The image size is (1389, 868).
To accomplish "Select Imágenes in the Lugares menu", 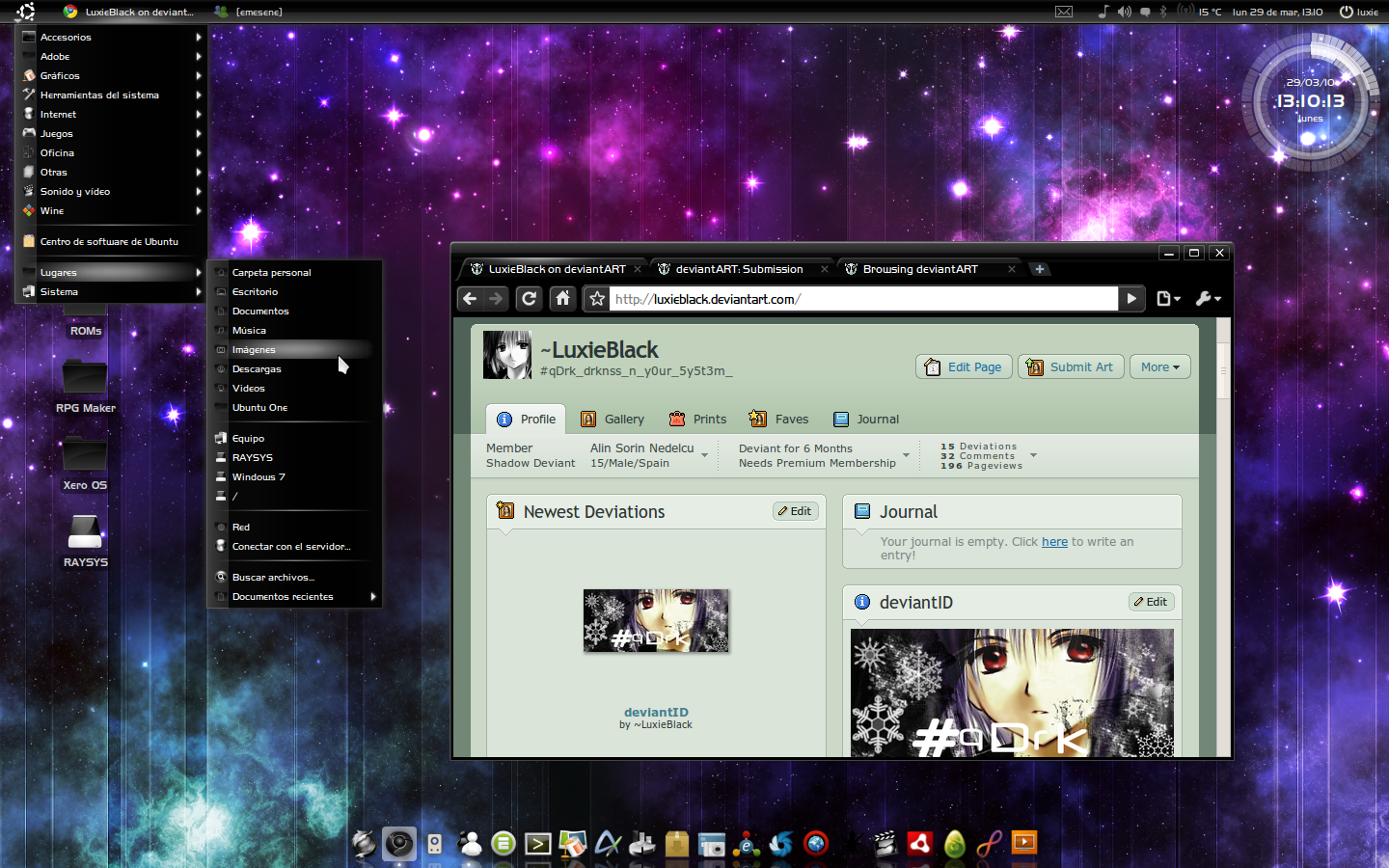I will [295, 349].
